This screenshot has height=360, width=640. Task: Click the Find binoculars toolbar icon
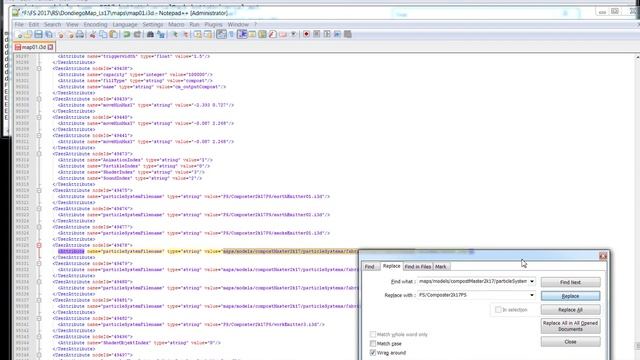tap(150, 35)
